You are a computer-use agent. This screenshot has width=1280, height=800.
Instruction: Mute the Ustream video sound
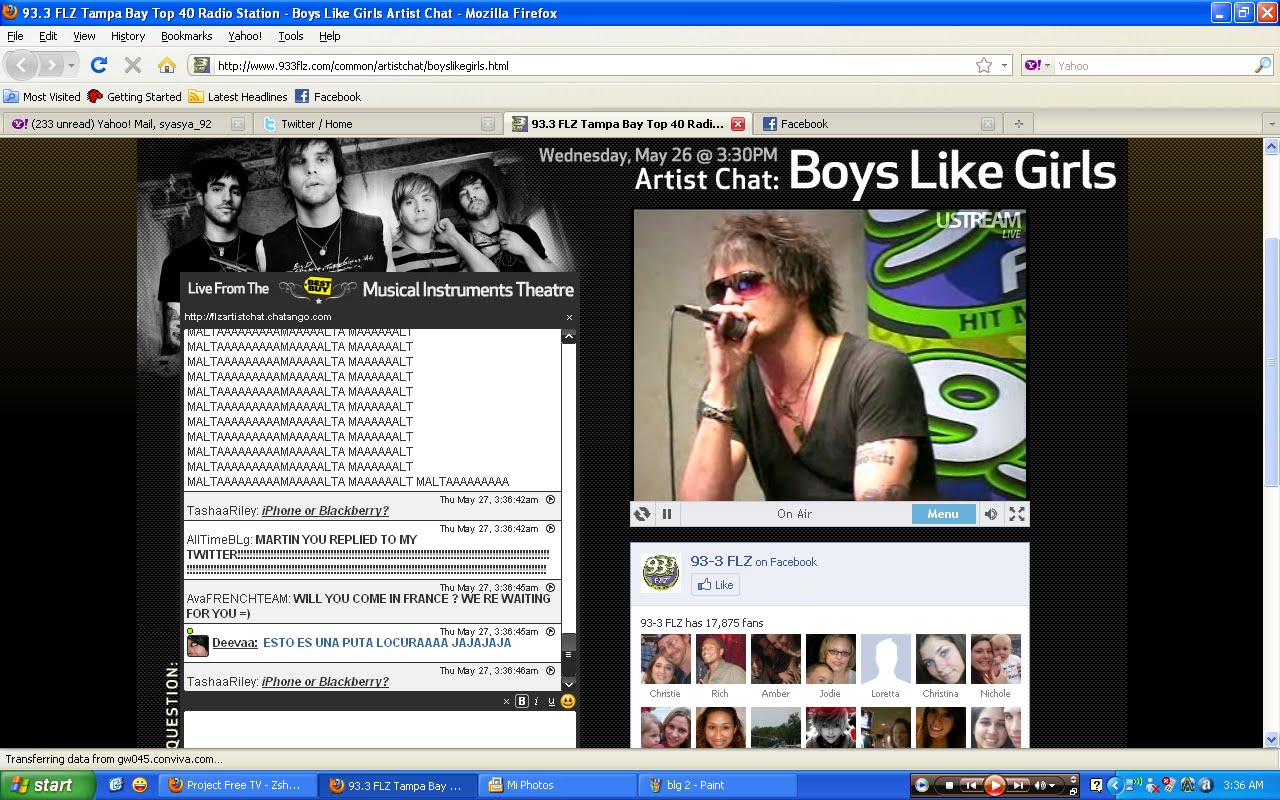(990, 514)
